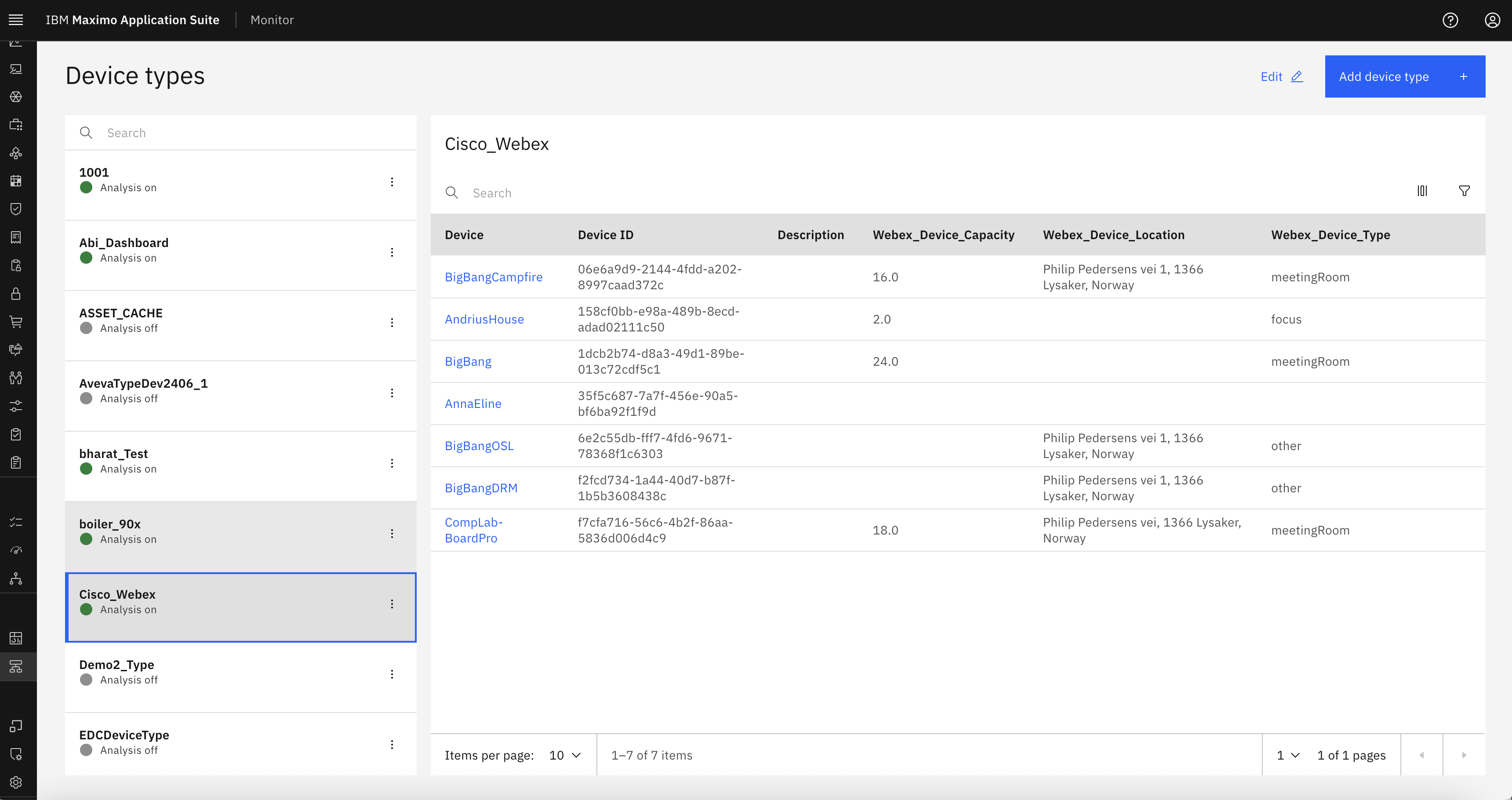
Task: Select the Demo2_Type device type
Action: click(x=241, y=677)
